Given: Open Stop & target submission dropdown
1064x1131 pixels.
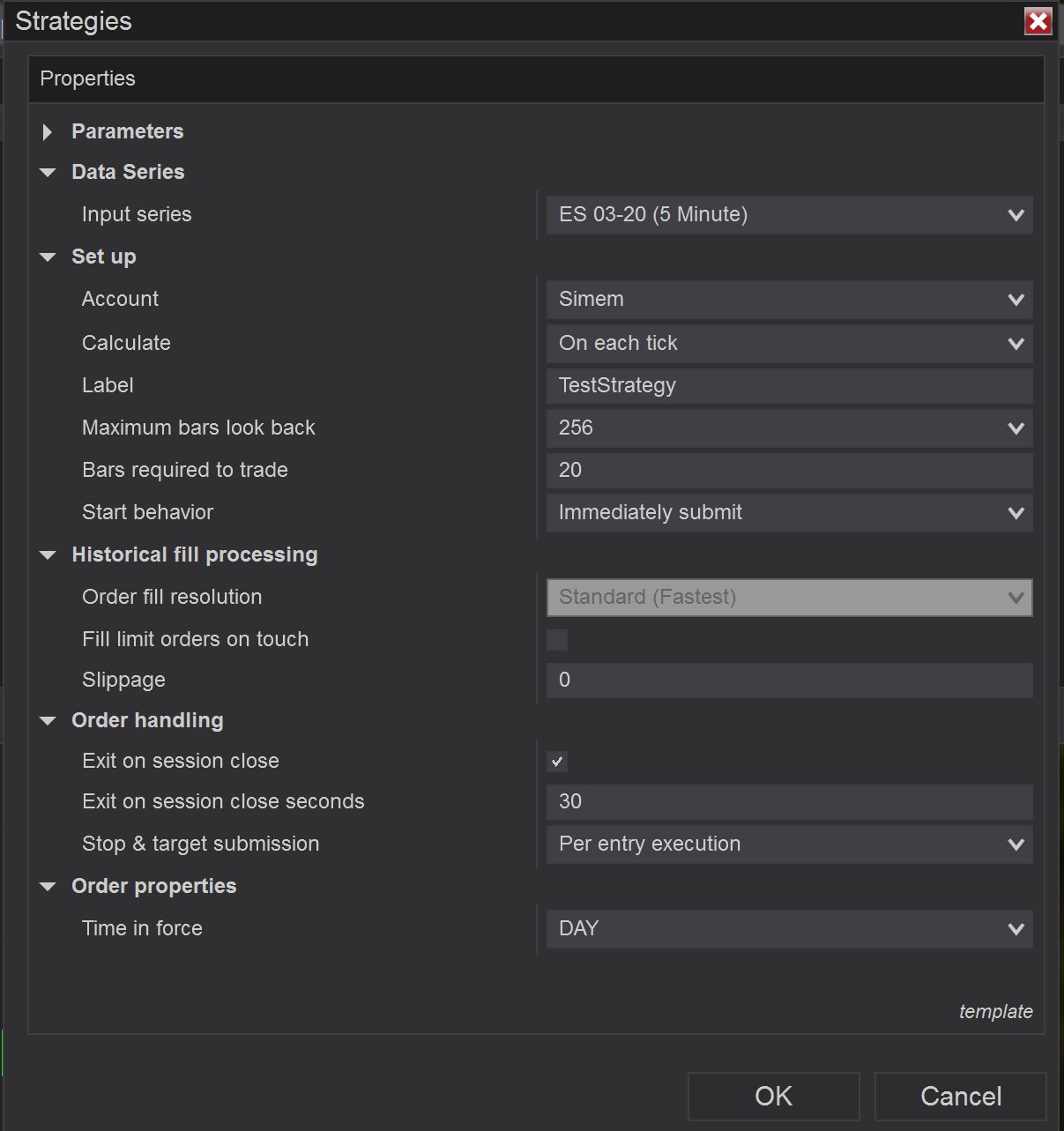Looking at the screenshot, I should pyautogui.click(x=789, y=845).
